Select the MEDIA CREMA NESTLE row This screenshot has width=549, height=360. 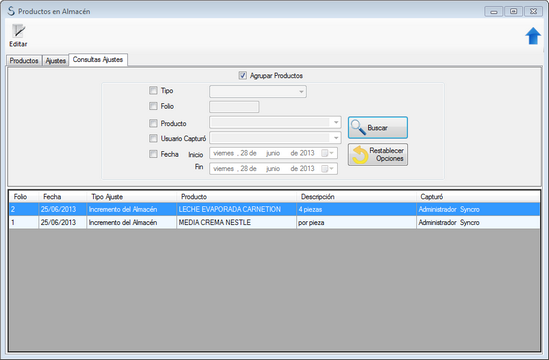pos(274,222)
